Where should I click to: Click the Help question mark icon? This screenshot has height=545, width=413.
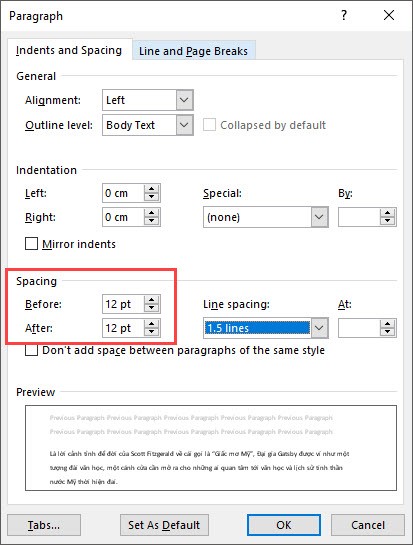pyautogui.click(x=344, y=15)
